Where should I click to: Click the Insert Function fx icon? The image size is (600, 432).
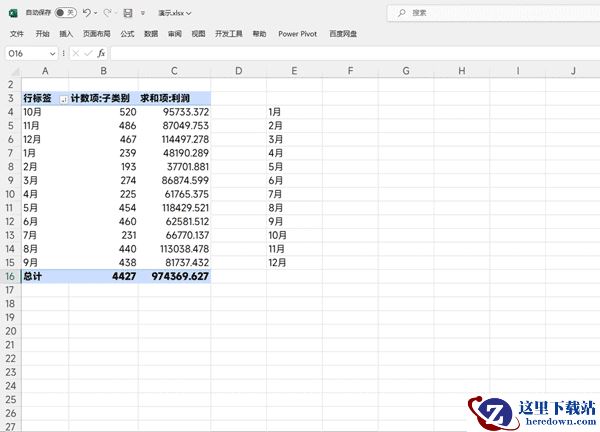(101, 53)
